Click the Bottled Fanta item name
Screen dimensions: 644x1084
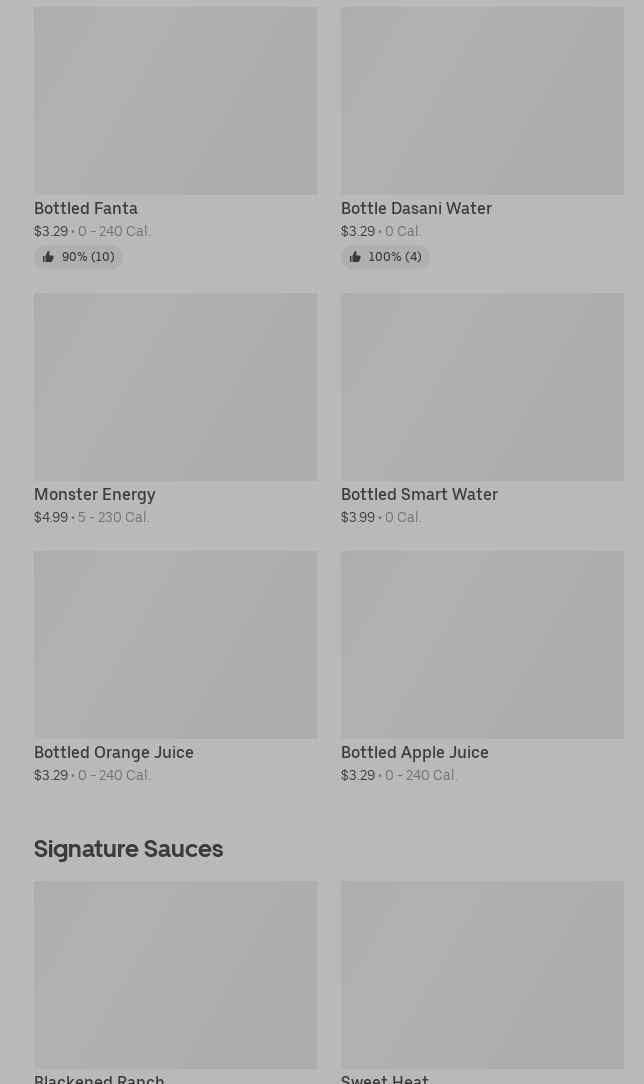pos(86,208)
